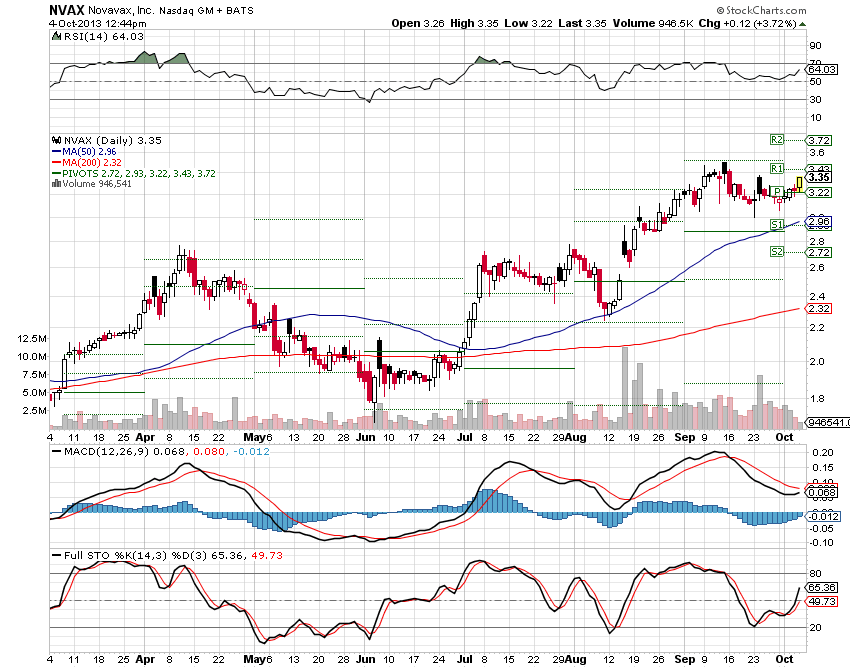Click the Nasdaq GM + BATS exchange text
Screen dimensions: 850x668
206,10
